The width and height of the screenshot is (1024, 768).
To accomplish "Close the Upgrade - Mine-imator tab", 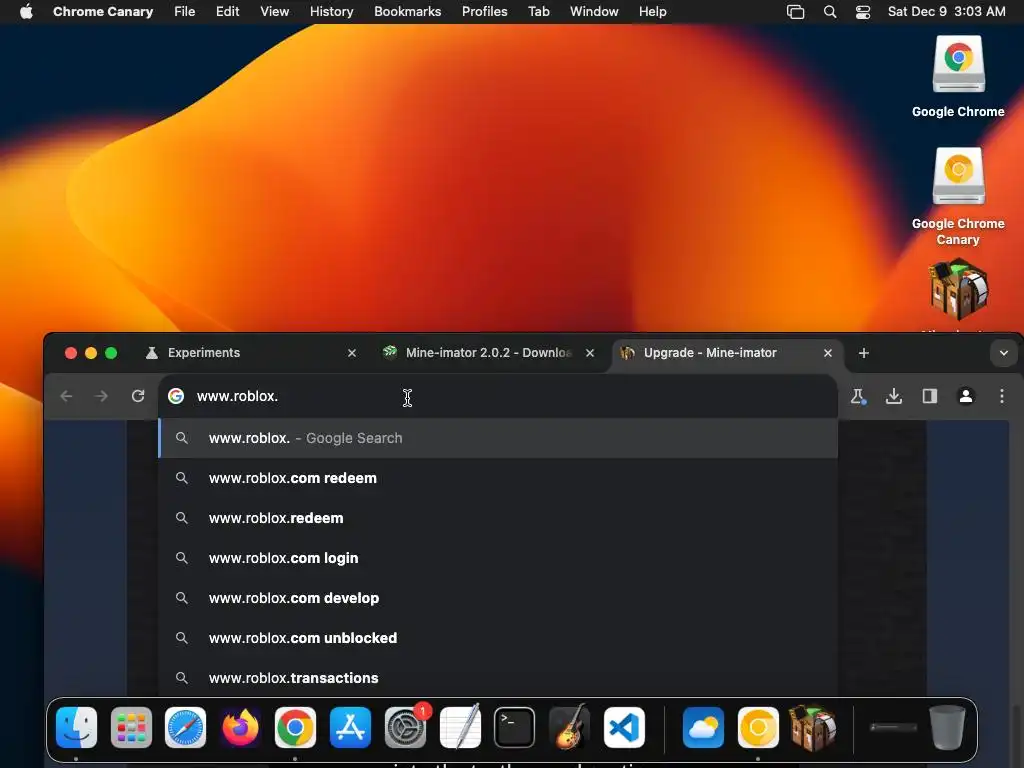I will [827, 353].
